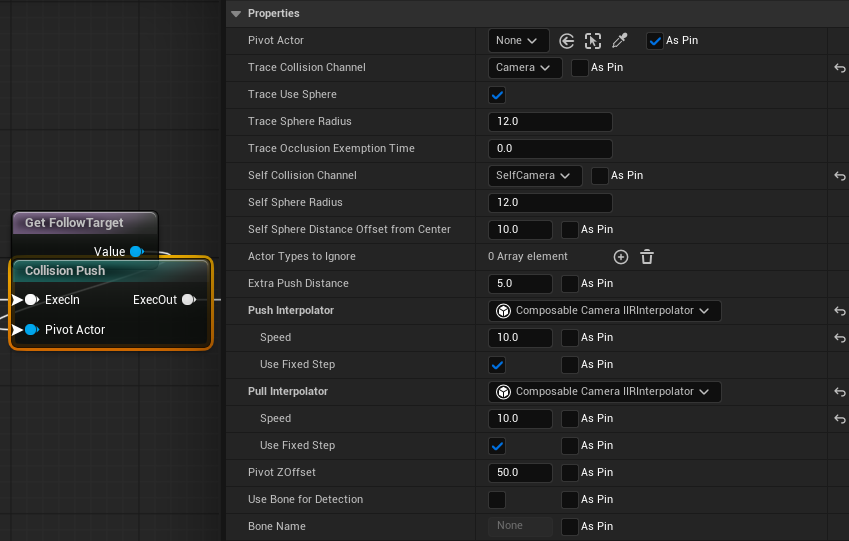Open the Trace Collision Channel Camera dropdown
The height and width of the screenshot is (541, 849).
click(x=523, y=68)
